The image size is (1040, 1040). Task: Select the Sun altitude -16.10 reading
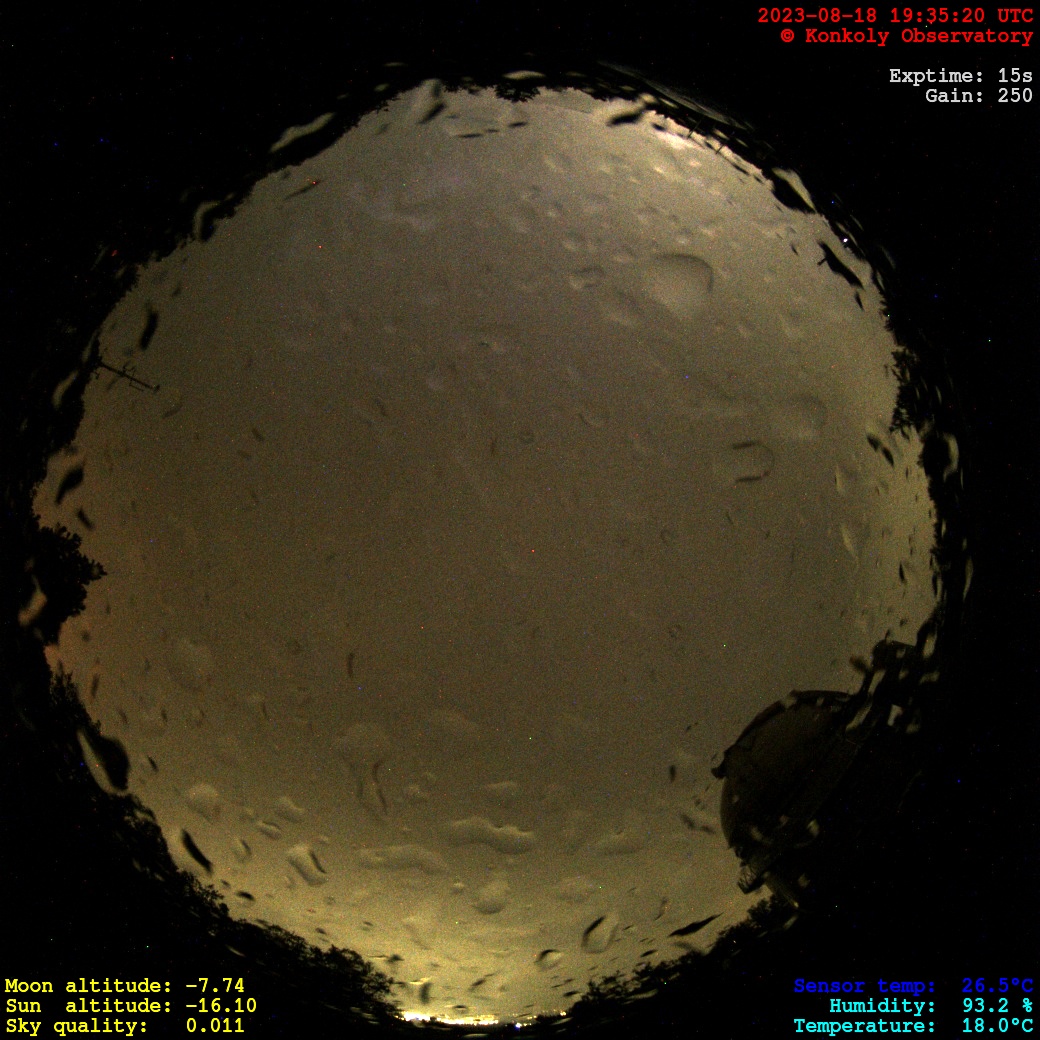[130, 1006]
